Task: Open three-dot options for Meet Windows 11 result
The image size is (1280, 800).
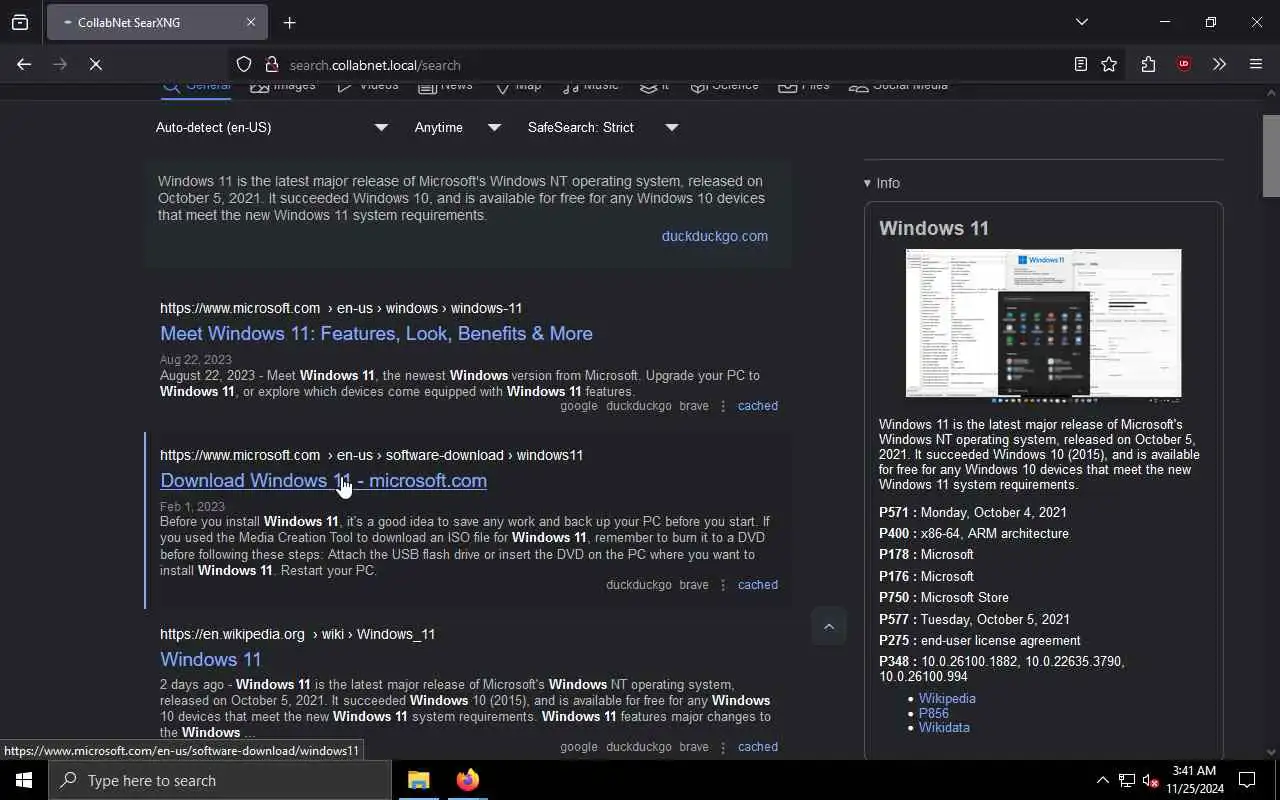Action: tap(723, 406)
